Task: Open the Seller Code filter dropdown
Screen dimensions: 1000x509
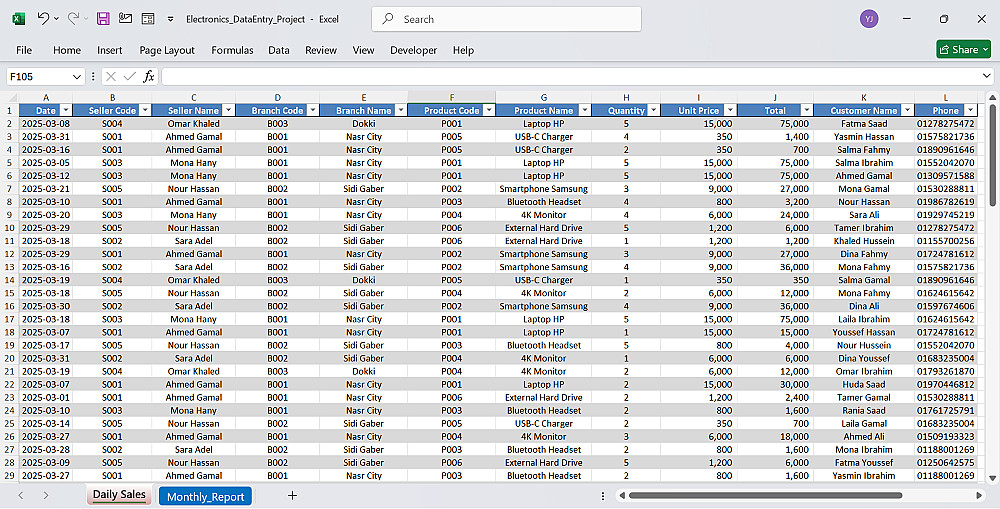Action: tap(145, 110)
